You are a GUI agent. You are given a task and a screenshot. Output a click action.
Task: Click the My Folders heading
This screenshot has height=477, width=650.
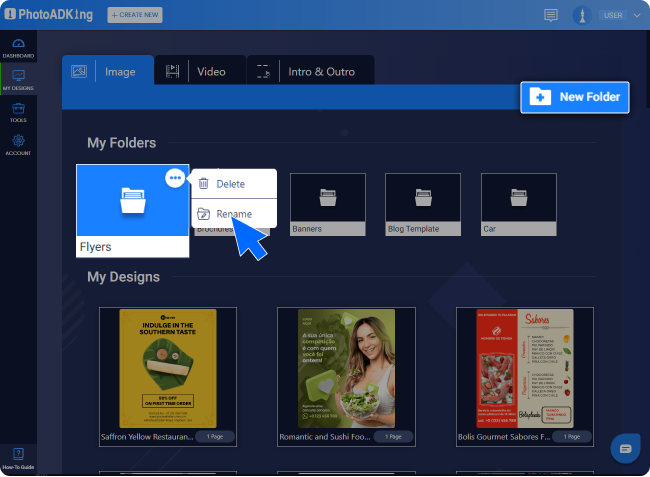(x=121, y=143)
